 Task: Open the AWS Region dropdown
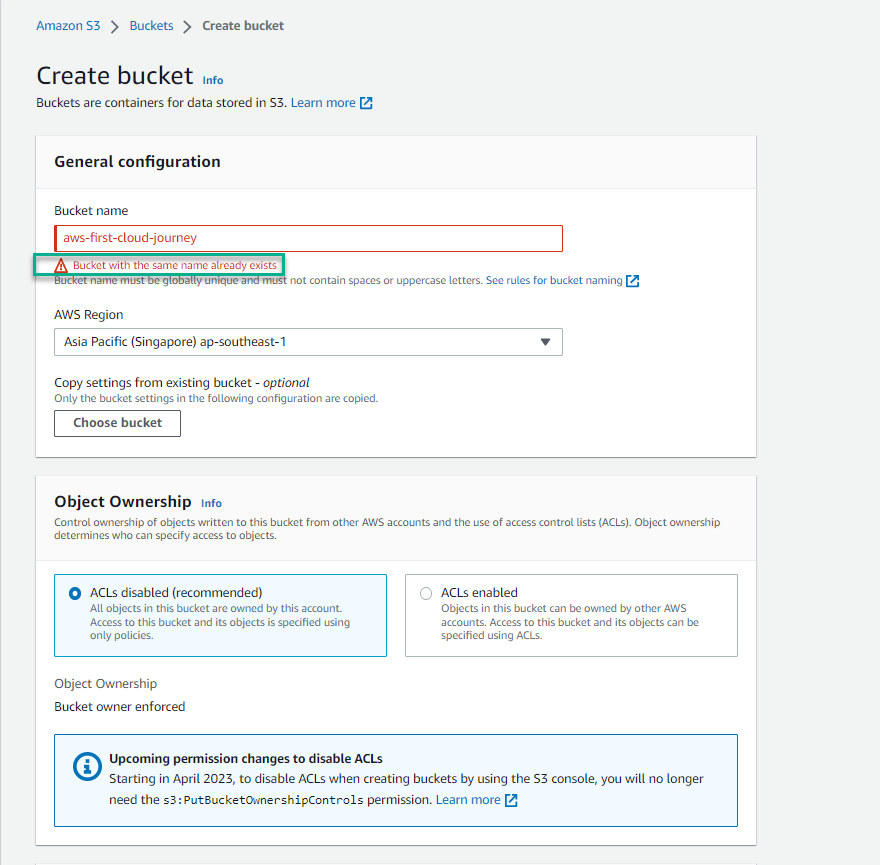[x=308, y=342]
